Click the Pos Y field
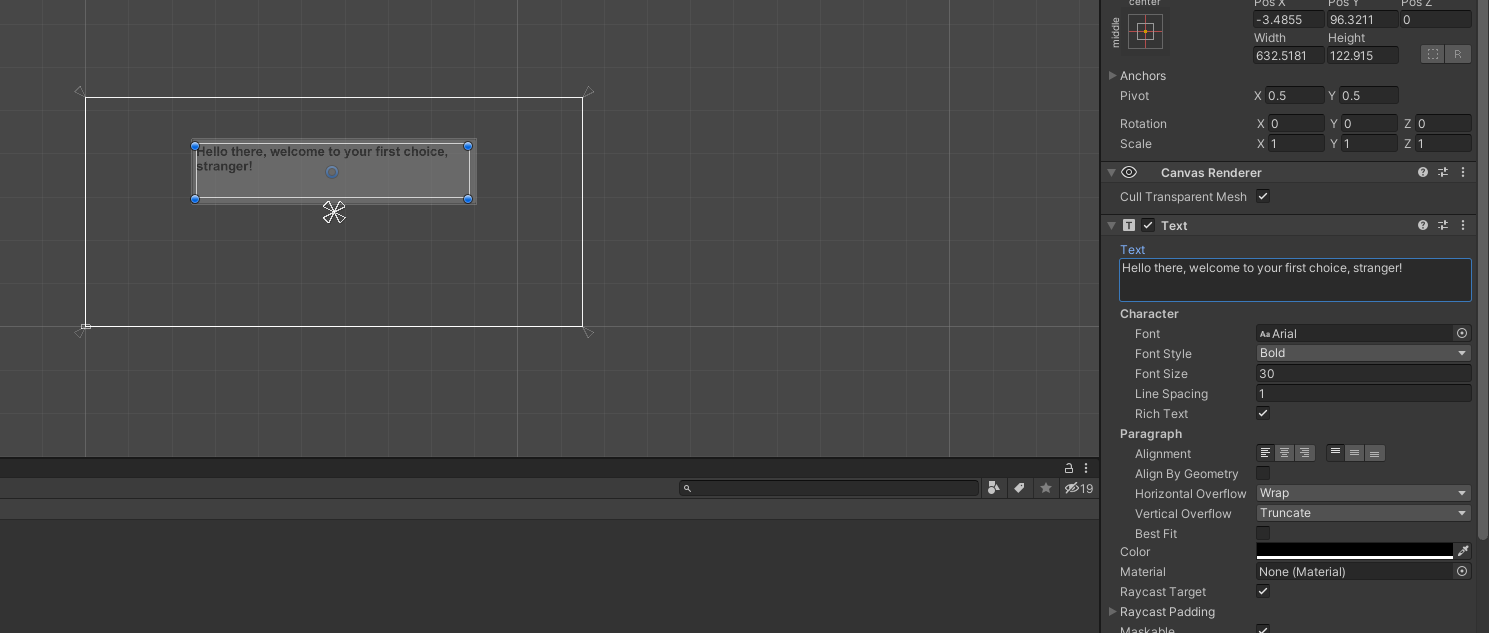 (x=1362, y=19)
